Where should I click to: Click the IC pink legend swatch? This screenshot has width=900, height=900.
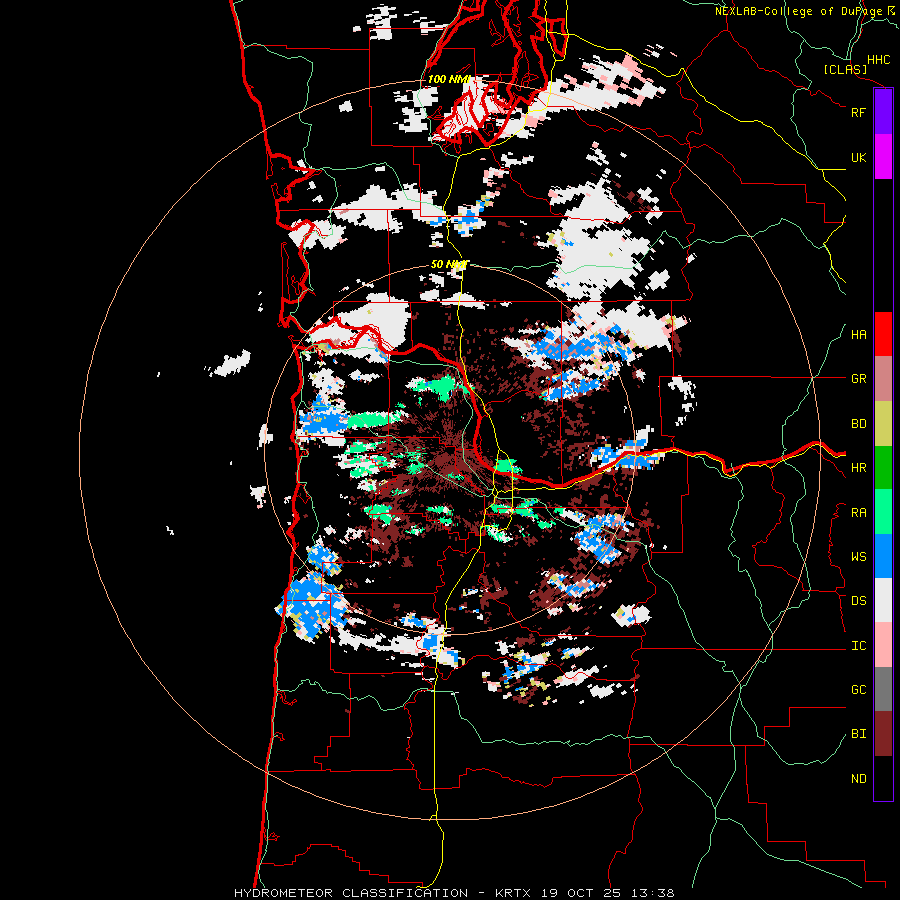click(x=883, y=645)
